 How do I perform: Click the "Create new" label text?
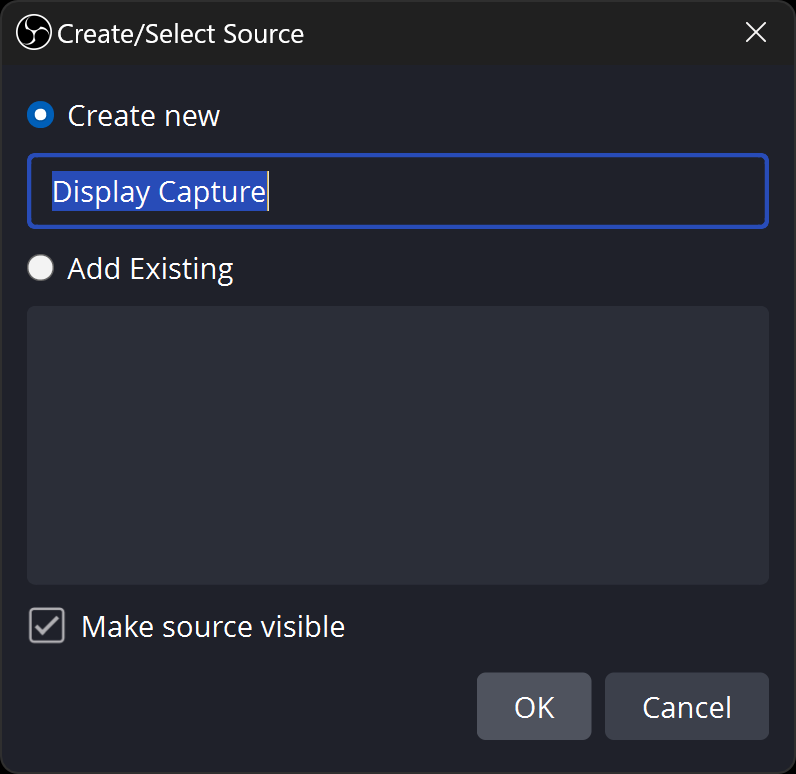tap(143, 116)
